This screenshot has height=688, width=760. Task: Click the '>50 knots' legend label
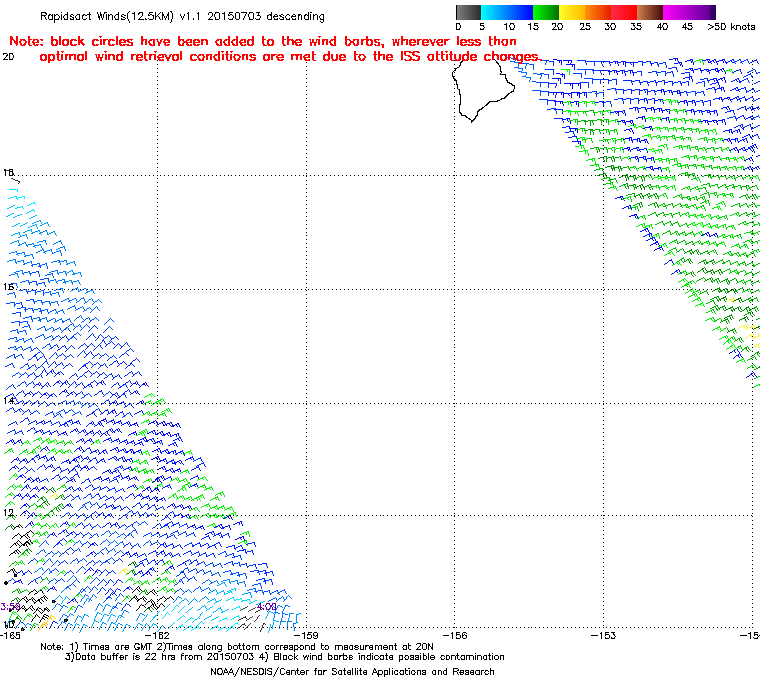(731, 27)
